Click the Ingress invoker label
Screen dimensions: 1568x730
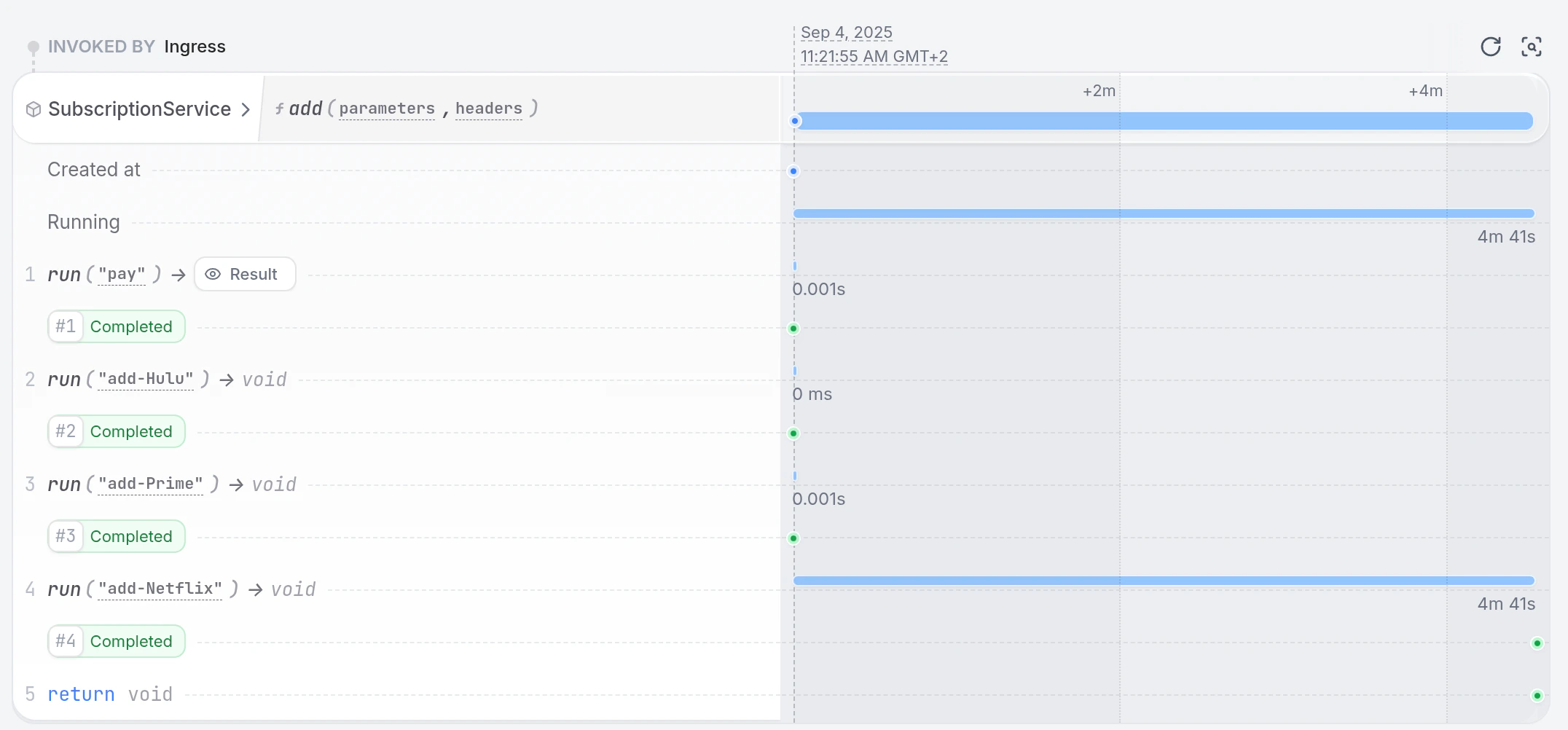pyautogui.click(x=195, y=47)
